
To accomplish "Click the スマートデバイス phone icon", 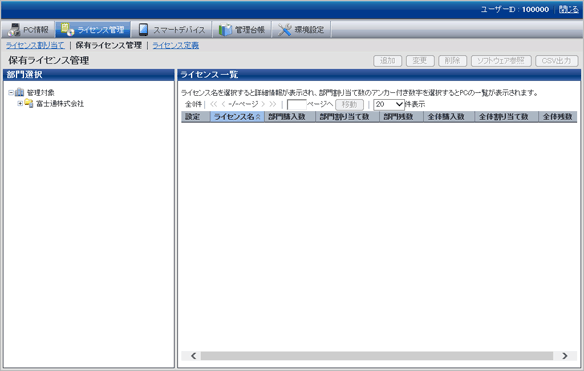I will coord(143,29).
